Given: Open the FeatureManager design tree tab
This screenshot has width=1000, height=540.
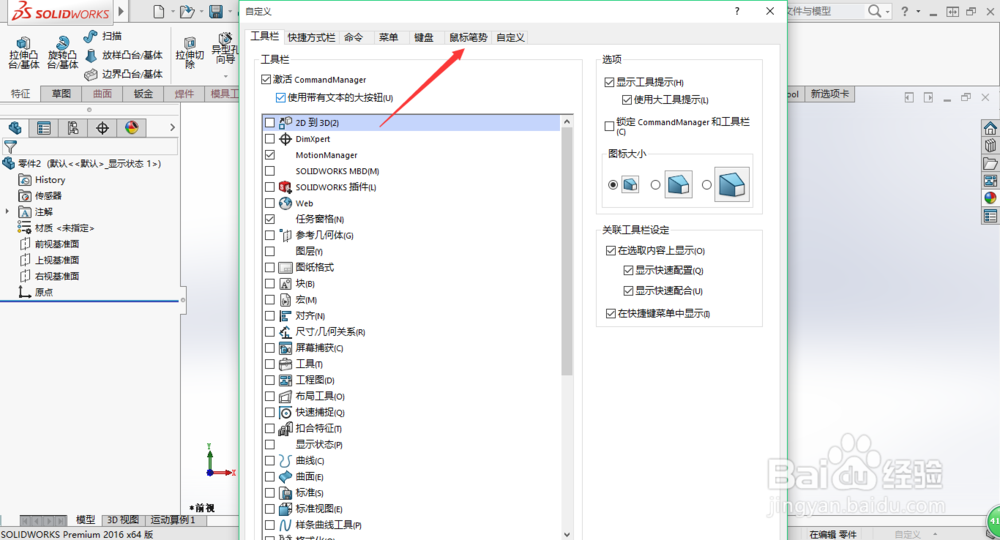Looking at the screenshot, I should (x=15, y=128).
